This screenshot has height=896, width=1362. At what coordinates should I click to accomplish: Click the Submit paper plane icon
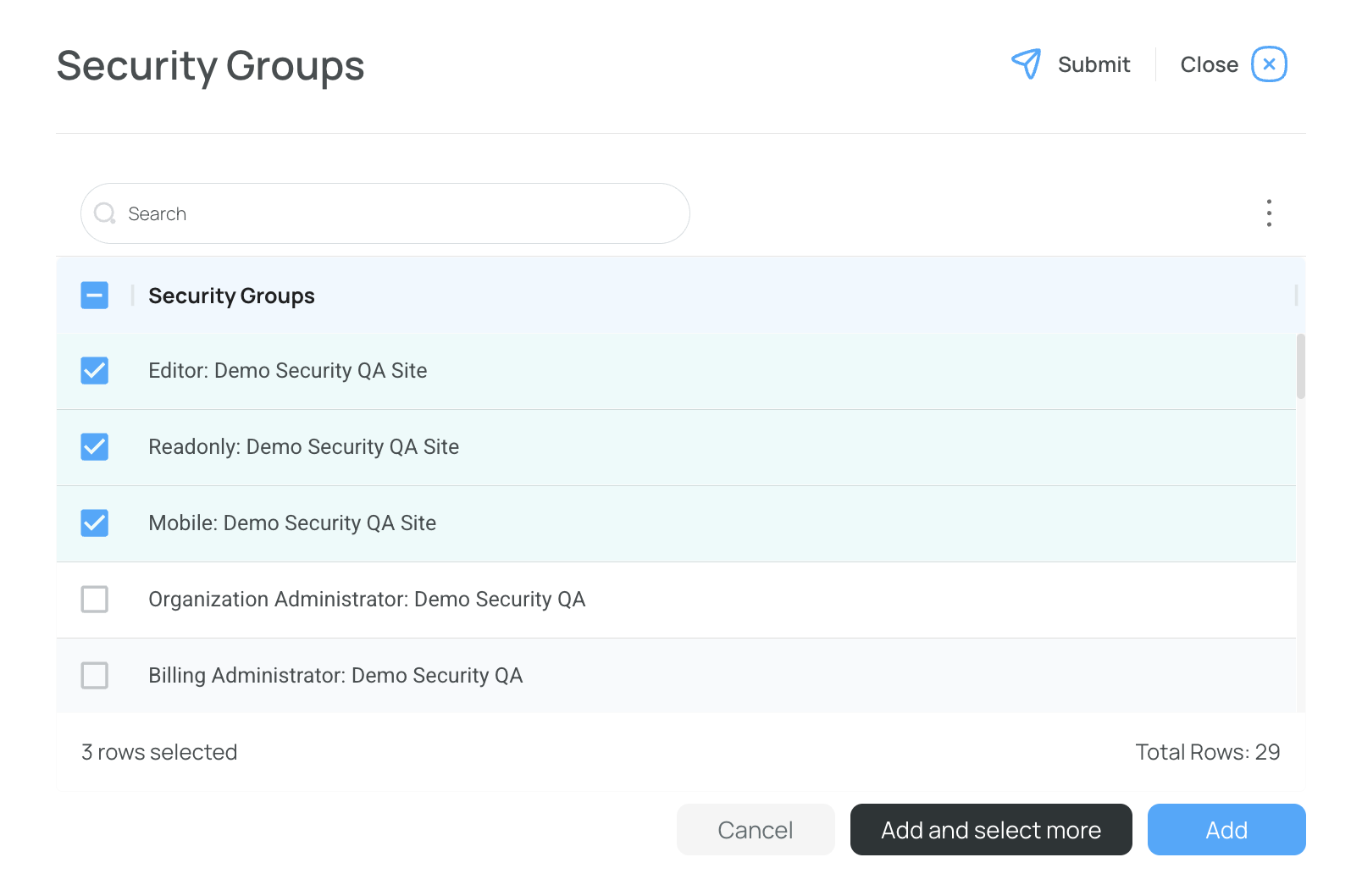tap(1026, 64)
